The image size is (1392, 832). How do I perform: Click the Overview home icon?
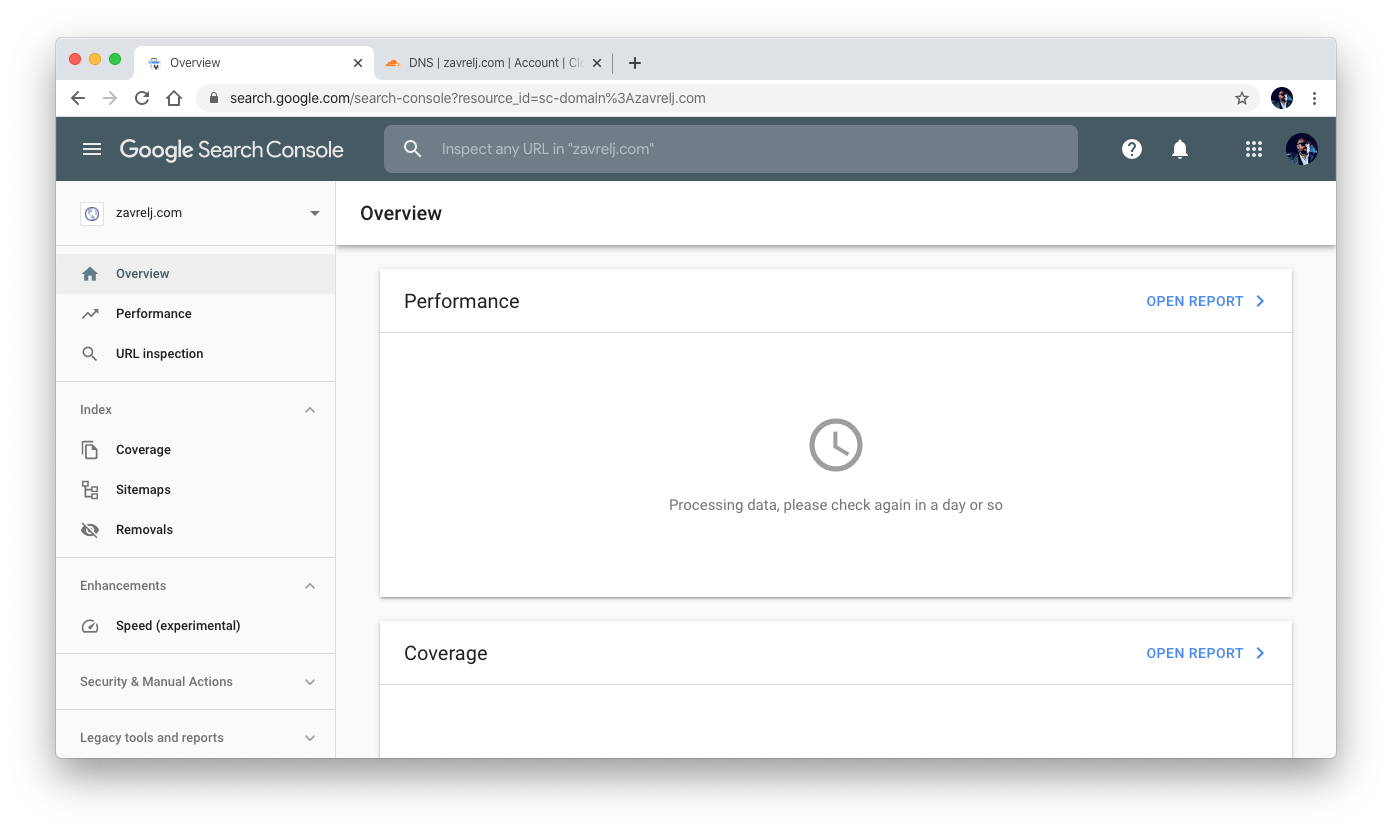click(x=90, y=274)
